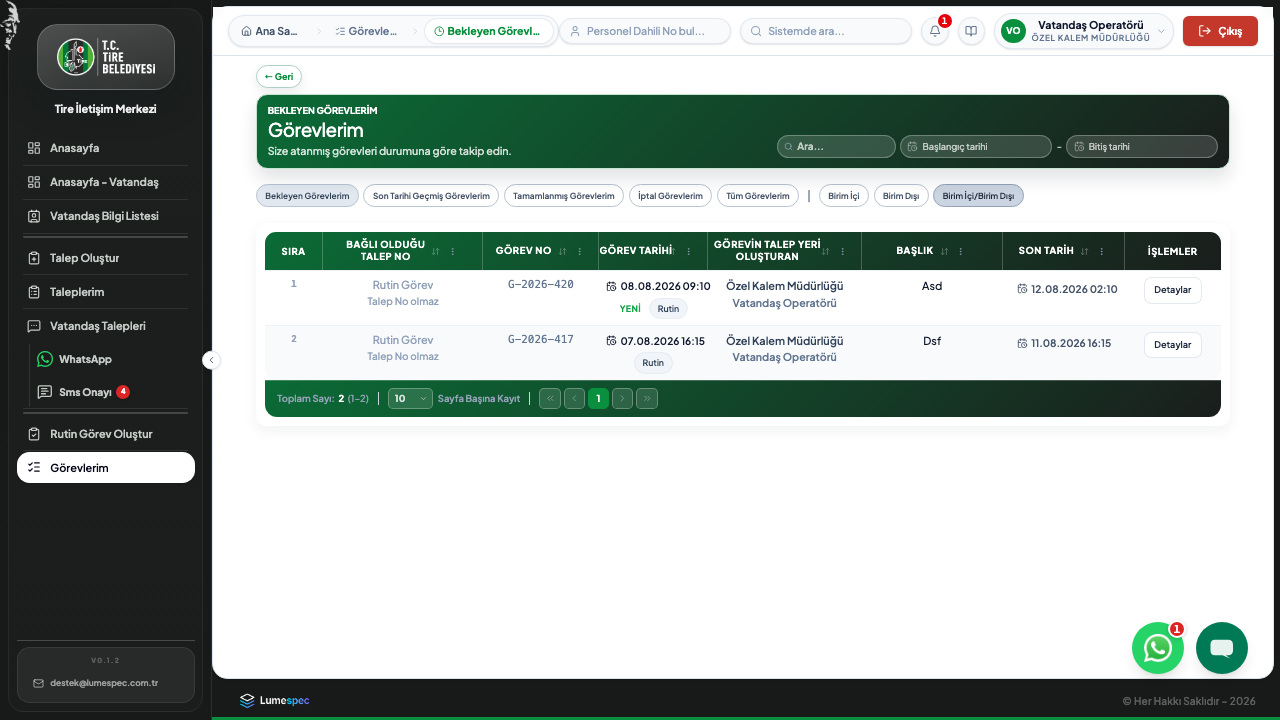
Task: Open column menu for Bağlı Olduğu Talep No
Action: pos(453,251)
